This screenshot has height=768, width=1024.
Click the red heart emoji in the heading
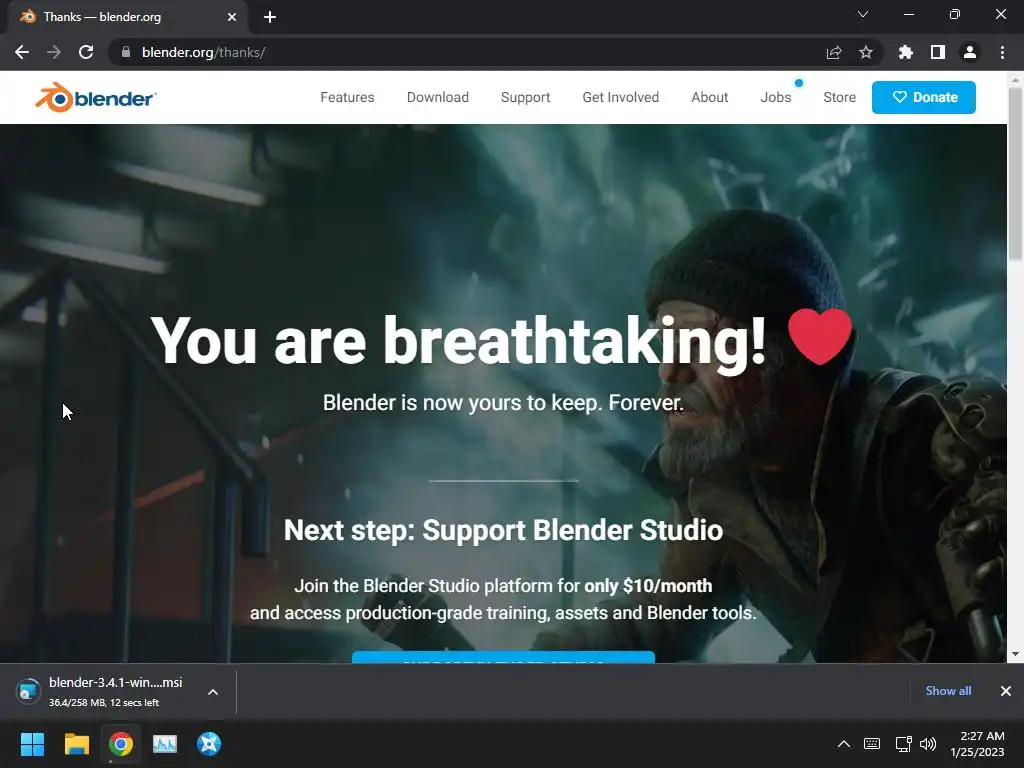point(820,336)
